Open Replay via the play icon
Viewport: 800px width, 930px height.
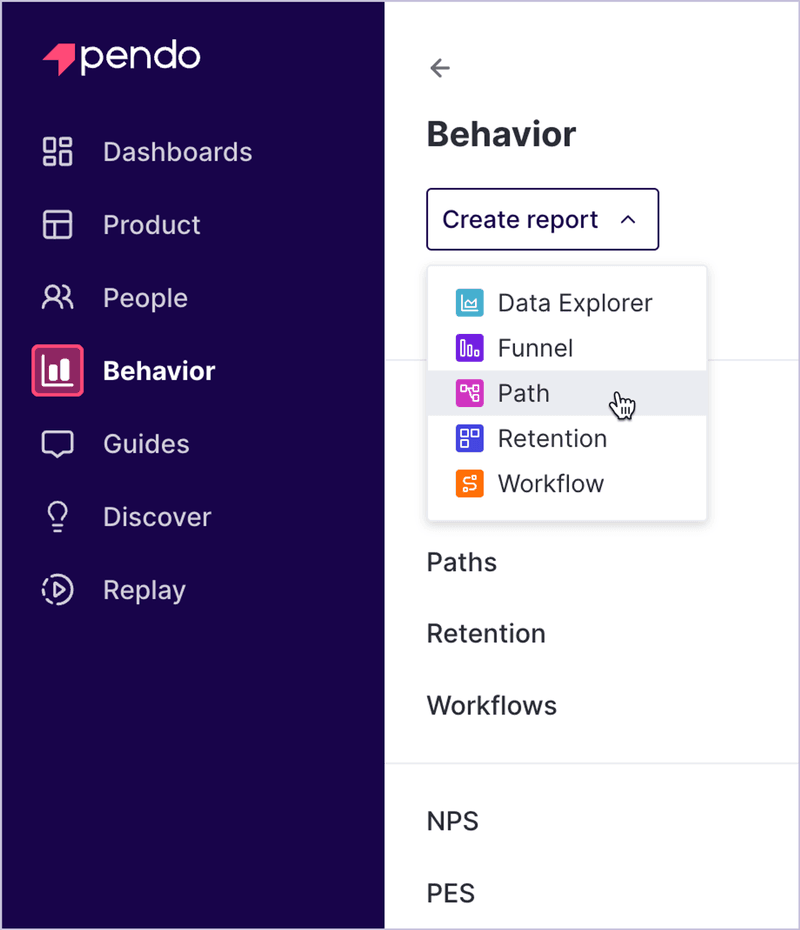tap(57, 590)
